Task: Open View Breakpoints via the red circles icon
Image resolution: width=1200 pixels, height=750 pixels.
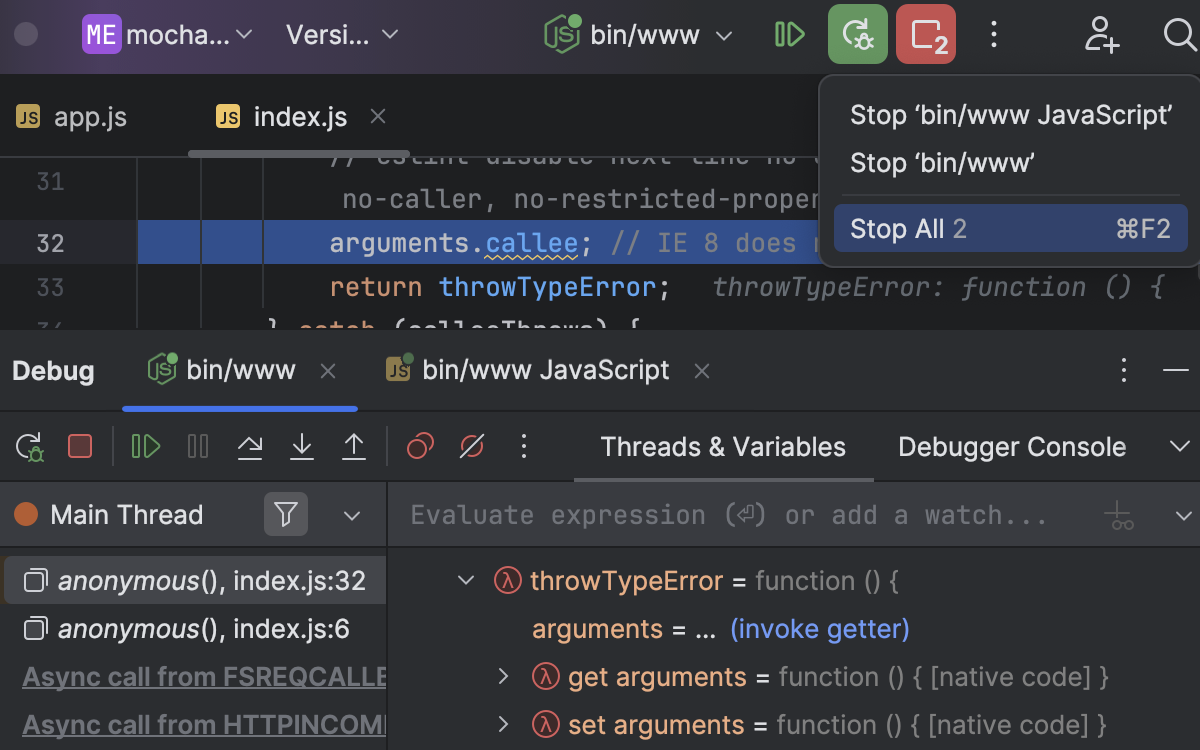Action: [x=419, y=446]
